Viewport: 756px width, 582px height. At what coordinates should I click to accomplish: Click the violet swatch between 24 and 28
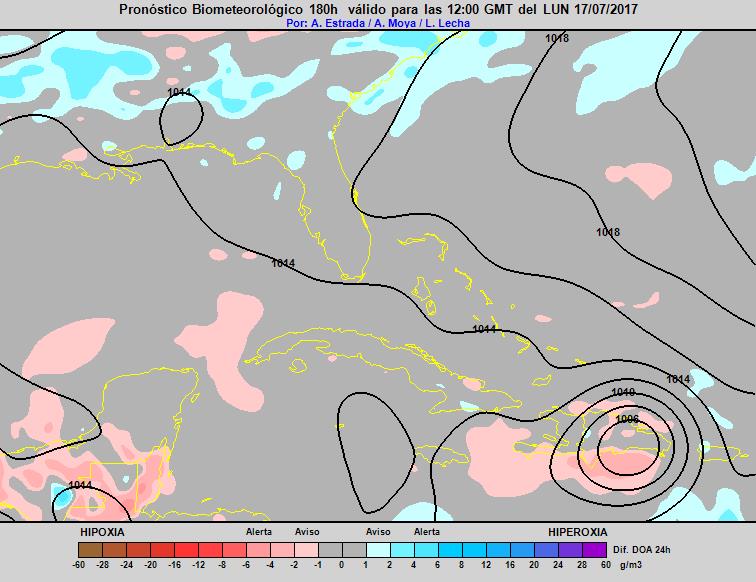pyautogui.click(x=570, y=550)
